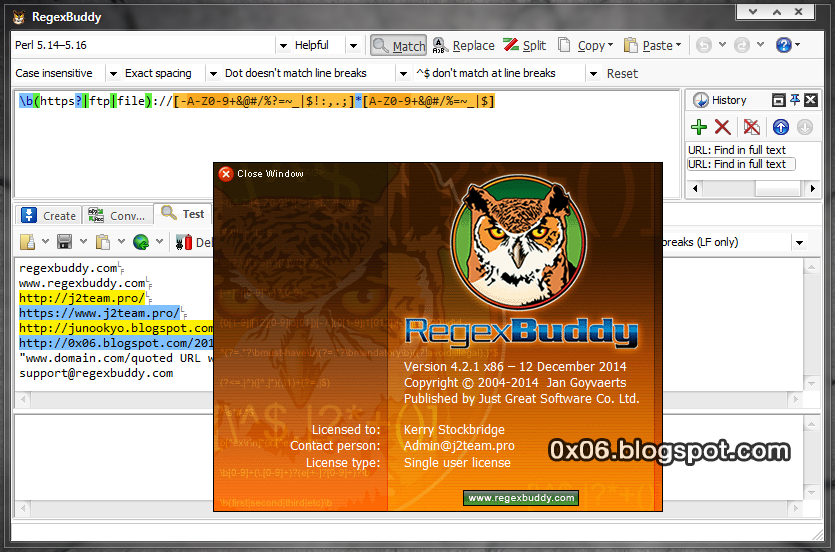
Task: Open the dropdown next to save icon
Action: 84,242
